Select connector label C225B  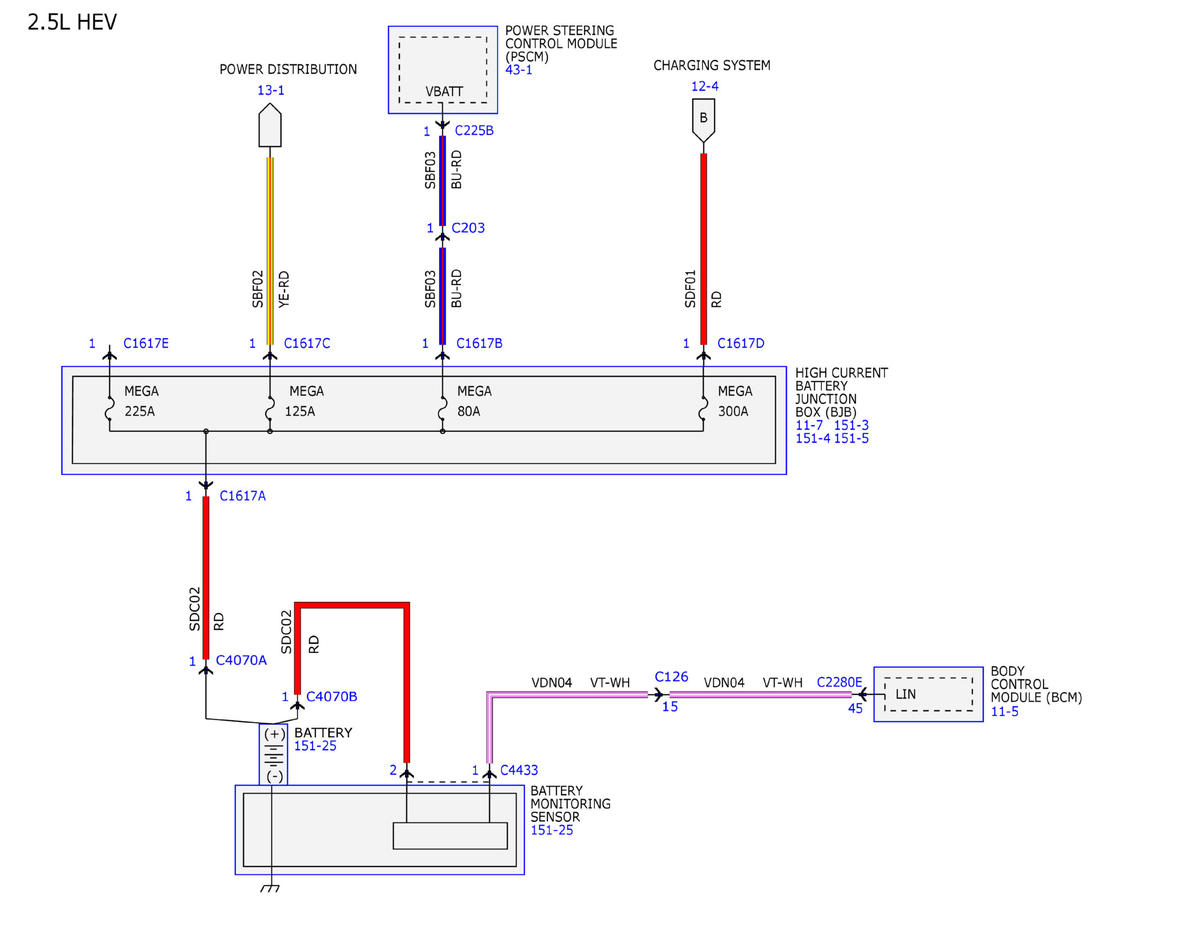click(x=474, y=130)
